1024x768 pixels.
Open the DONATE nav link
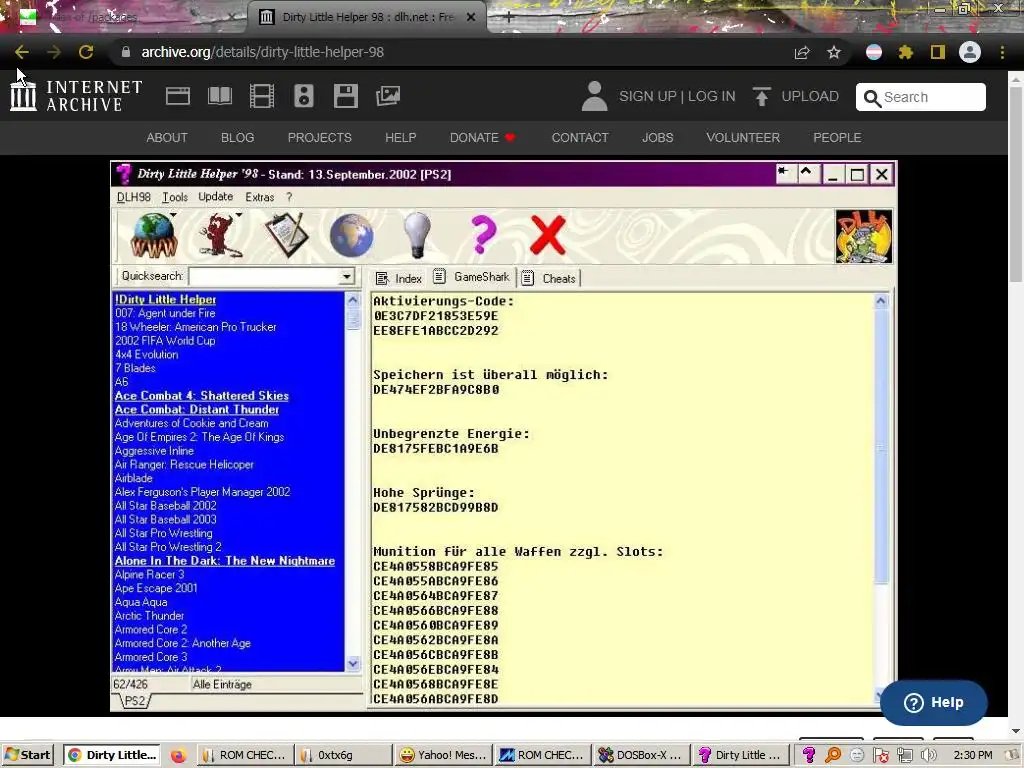[482, 138]
